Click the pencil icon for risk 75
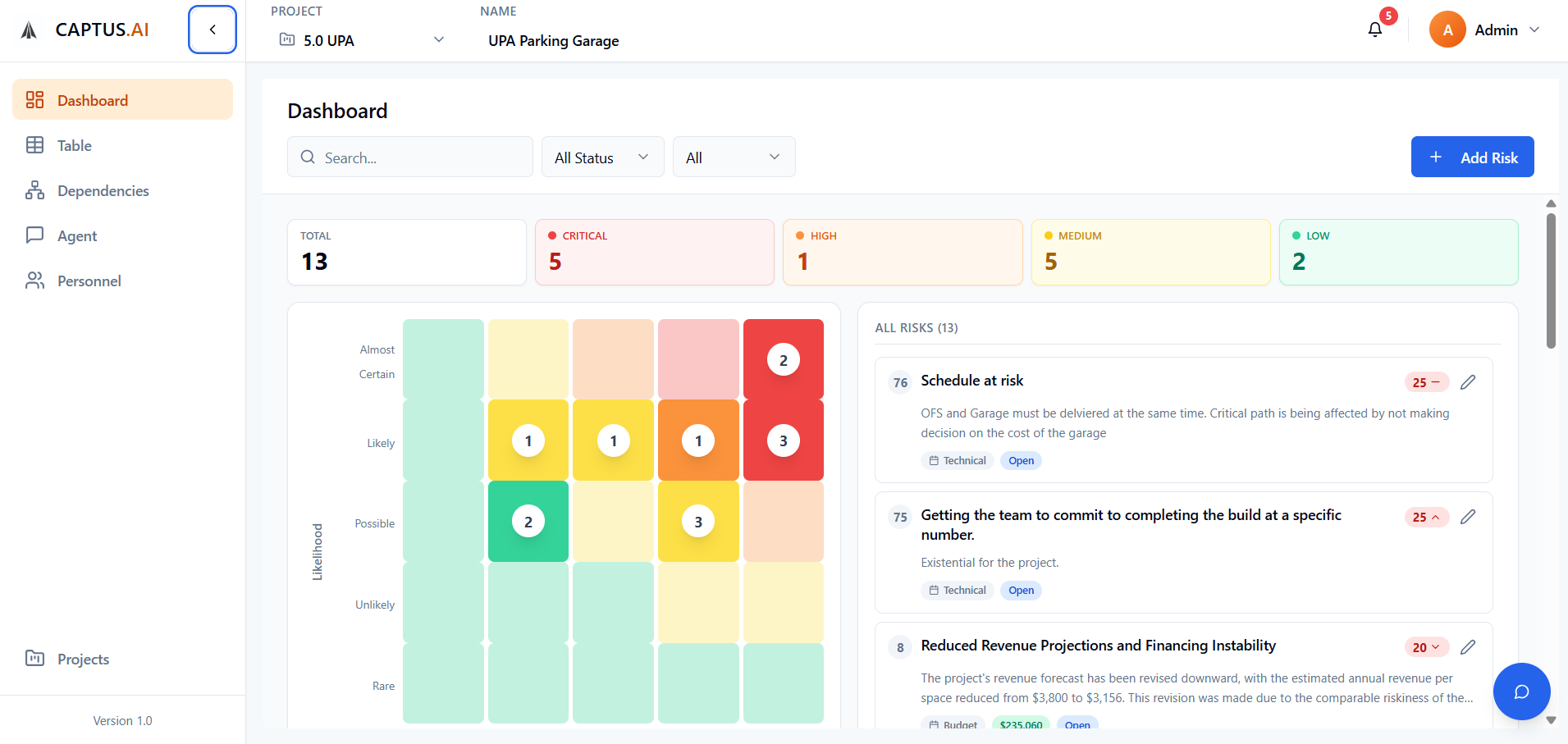This screenshot has width=1568, height=744. tap(1468, 517)
